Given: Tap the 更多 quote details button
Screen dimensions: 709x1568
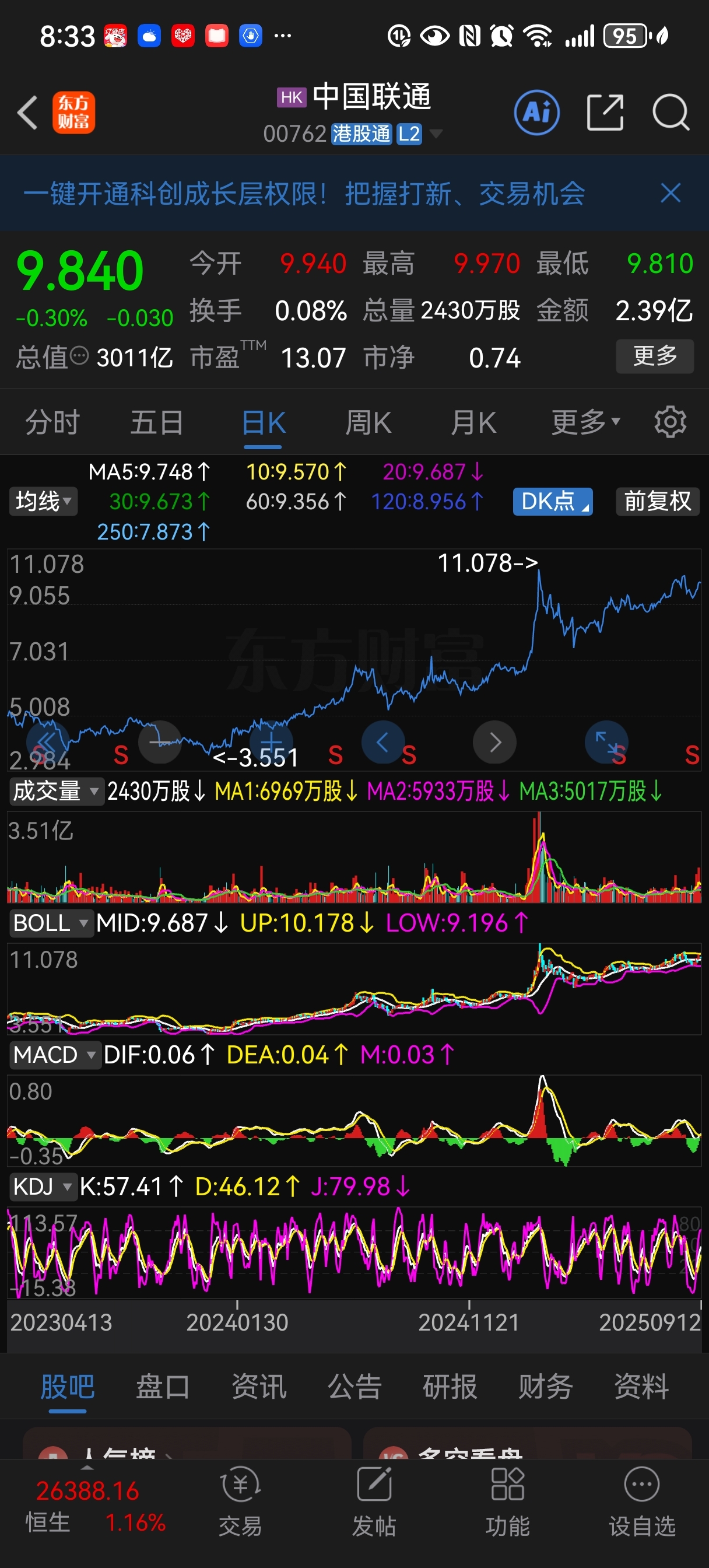Looking at the screenshot, I should point(655,356).
